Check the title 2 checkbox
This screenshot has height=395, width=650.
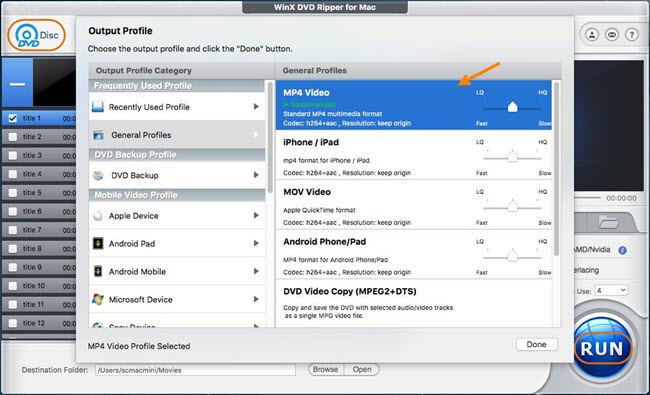click(13, 137)
